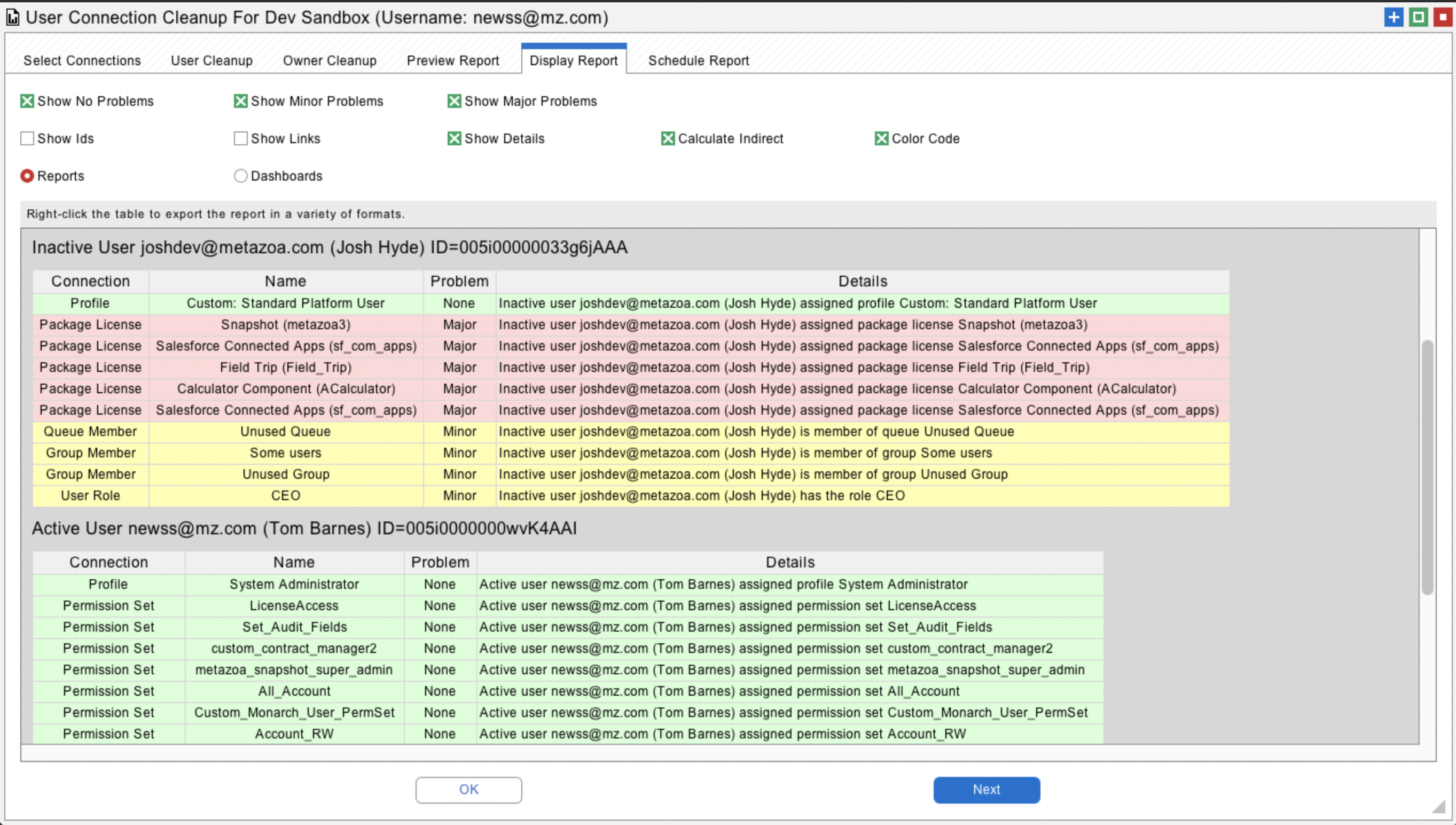
Task: Uncheck Show Major Problems checkbox
Action: (x=453, y=101)
